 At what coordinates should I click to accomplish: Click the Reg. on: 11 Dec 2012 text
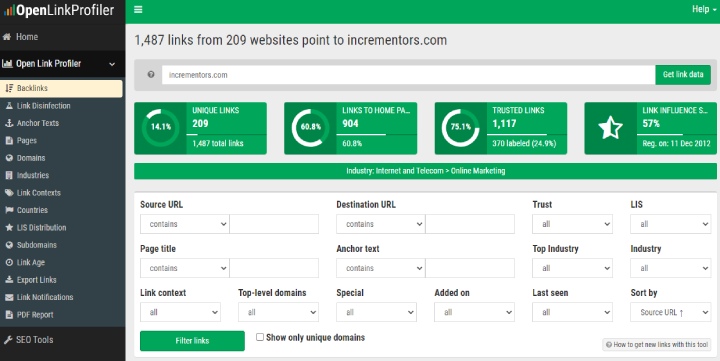pyautogui.click(x=676, y=143)
